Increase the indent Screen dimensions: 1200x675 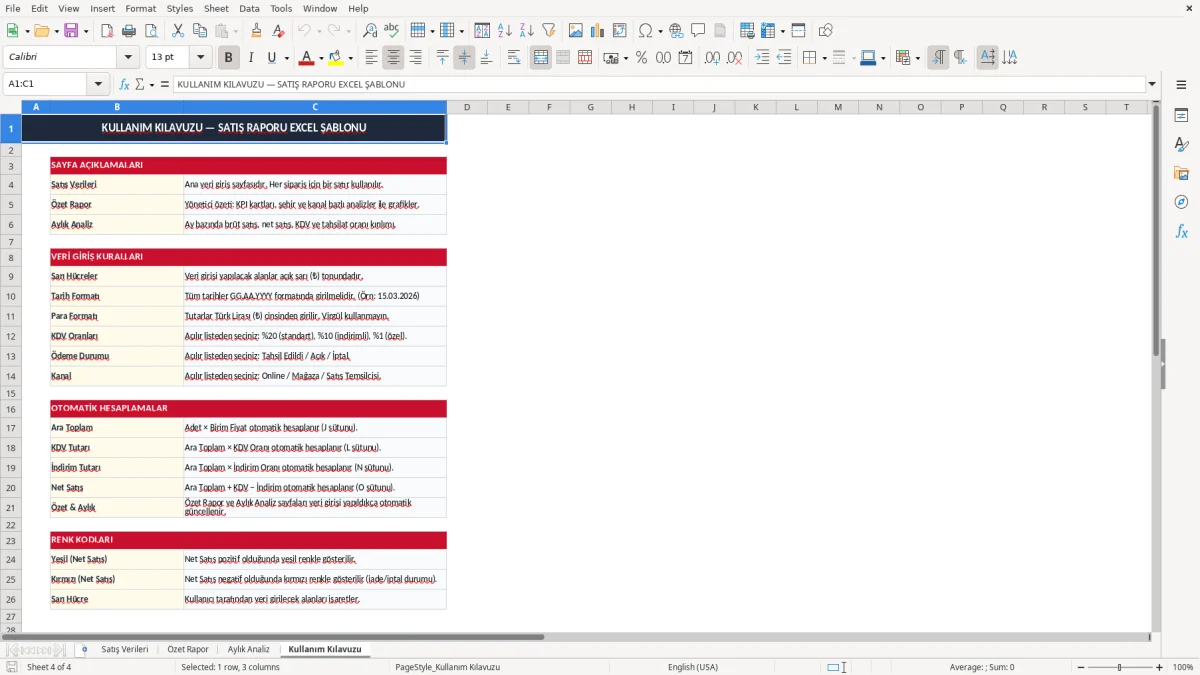pos(762,58)
